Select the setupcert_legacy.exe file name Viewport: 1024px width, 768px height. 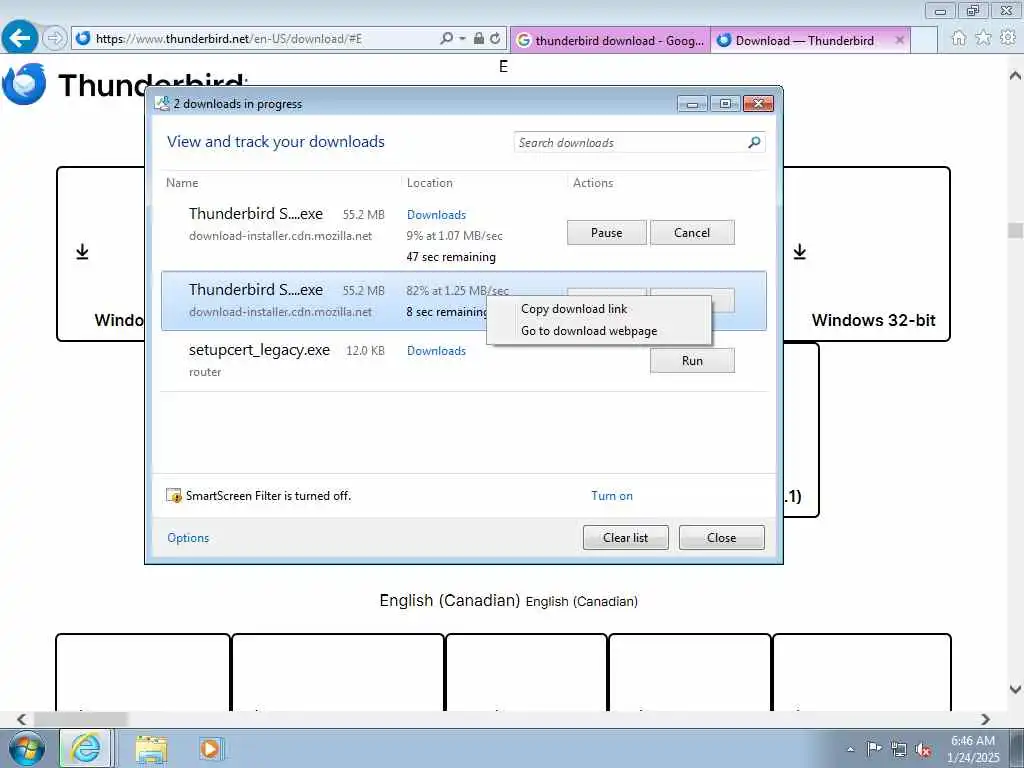[x=259, y=350]
